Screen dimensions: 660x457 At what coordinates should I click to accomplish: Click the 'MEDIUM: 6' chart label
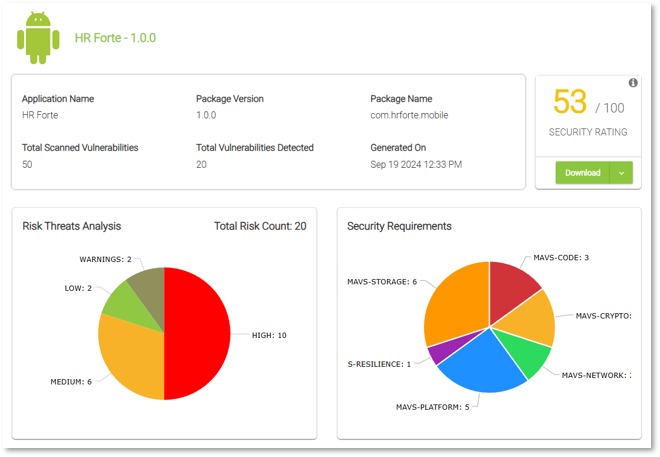tap(71, 382)
